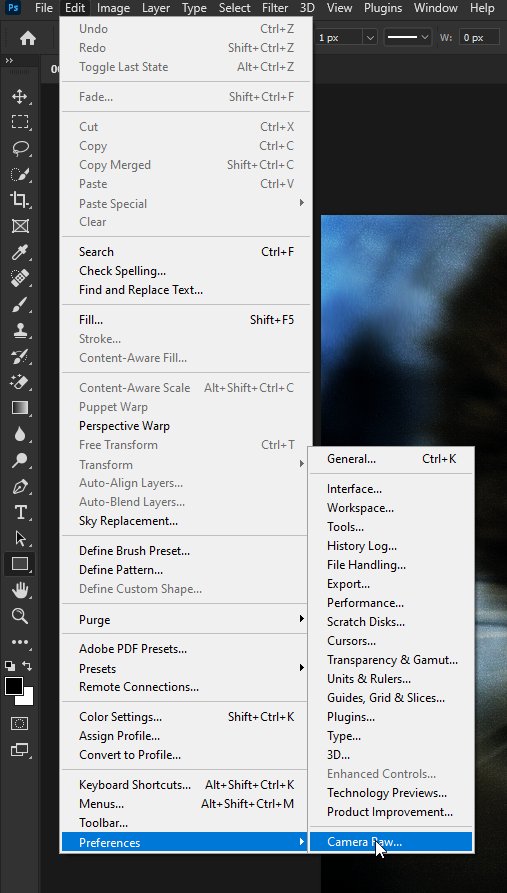
Task: Open the Edit Toolbar three-dots menu
Action: pyautogui.click(x=20, y=642)
